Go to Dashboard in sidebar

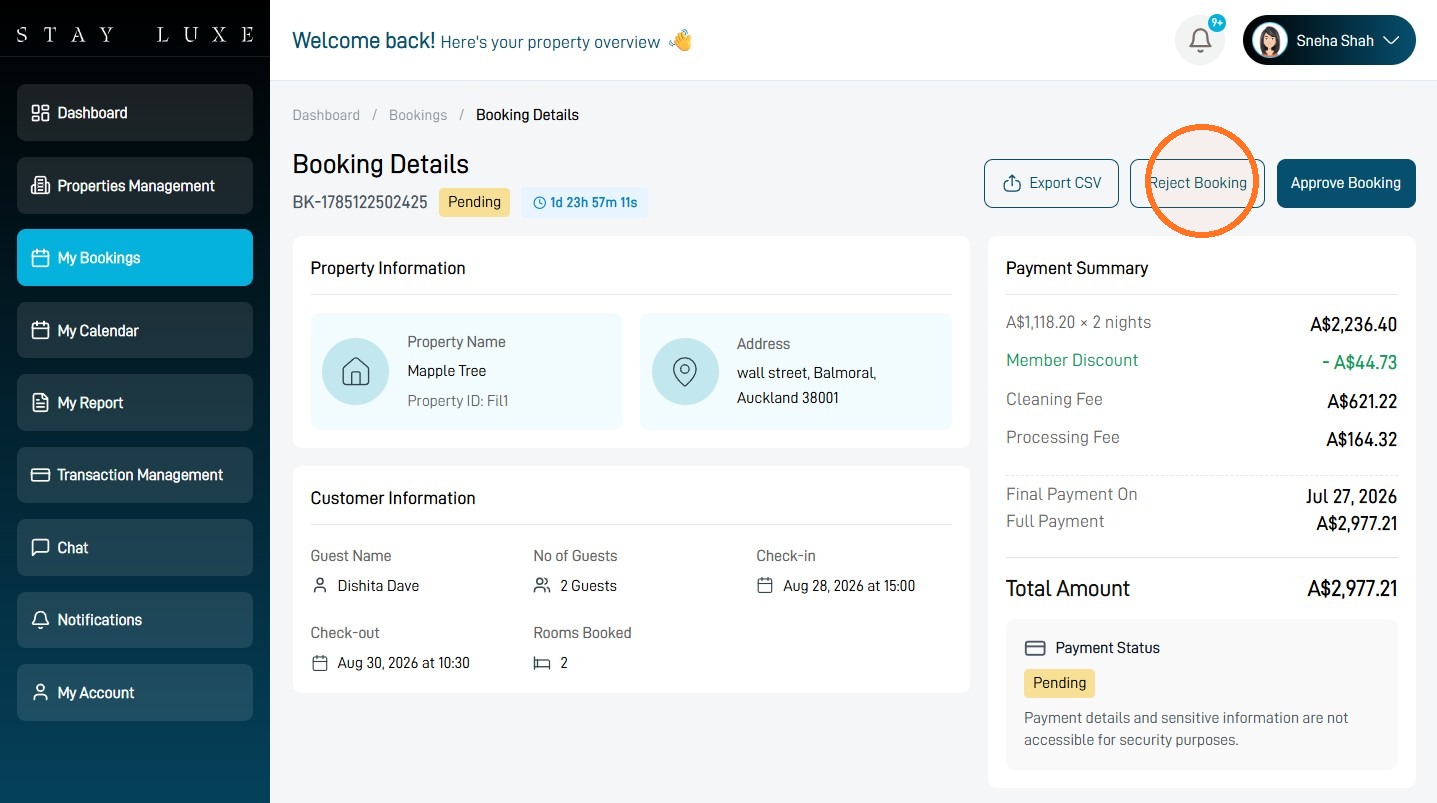135,113
